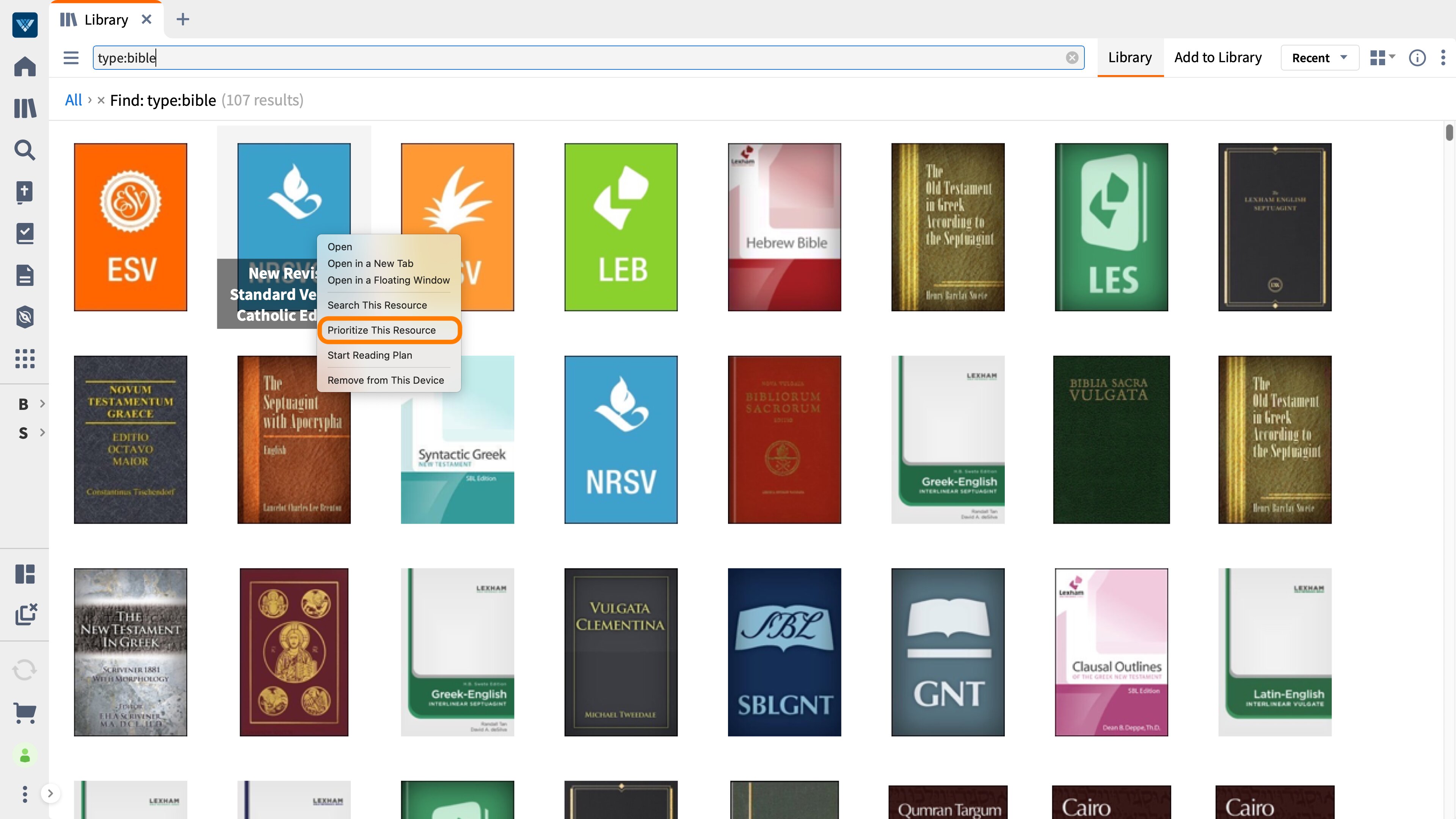Image resolution: width=1456 pixels, height=819 pixels.
Task: Open Bibliorum Sacrorum red cover
Action: [x=784, y=440]
